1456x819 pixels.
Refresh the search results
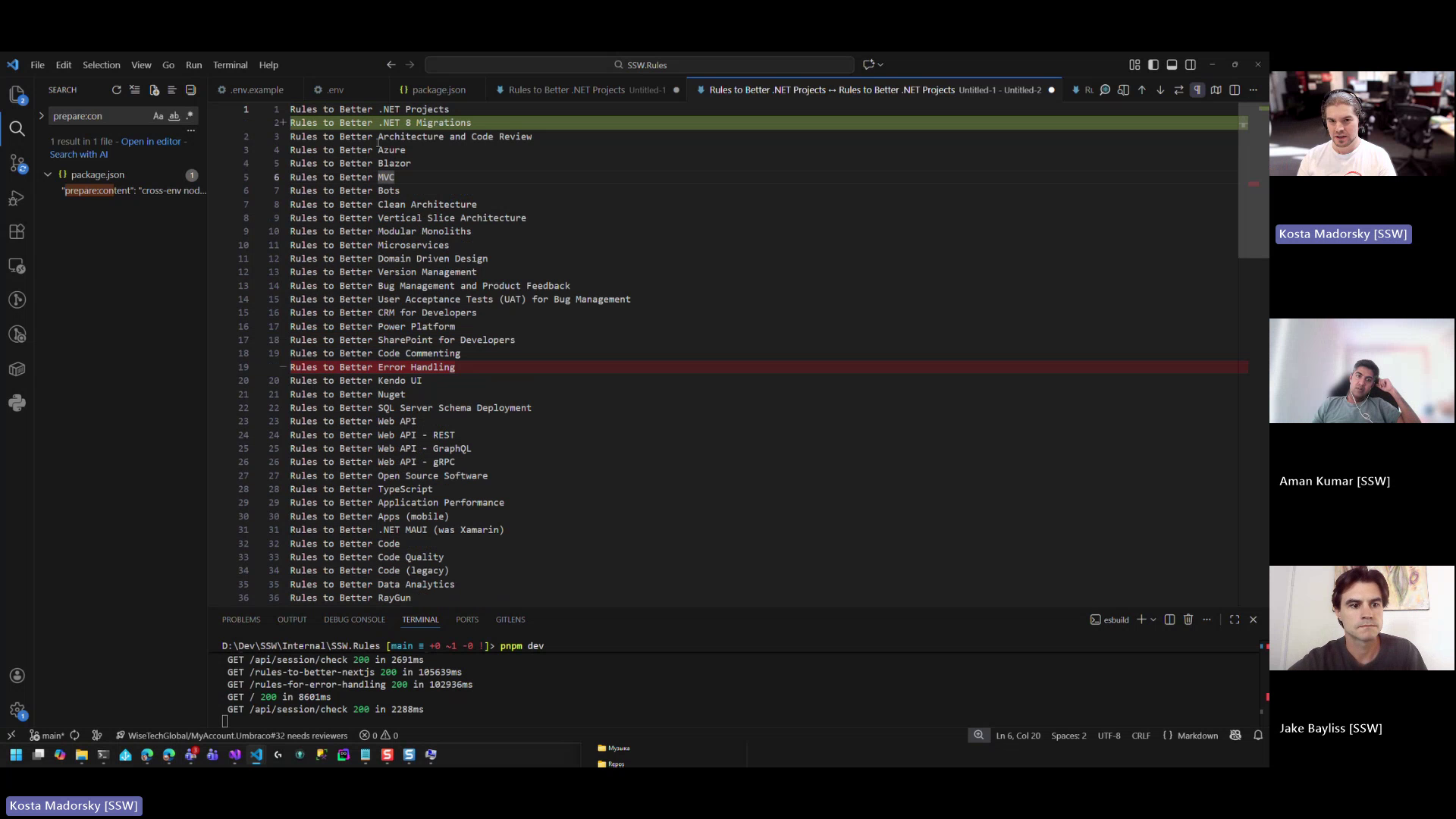116,90
